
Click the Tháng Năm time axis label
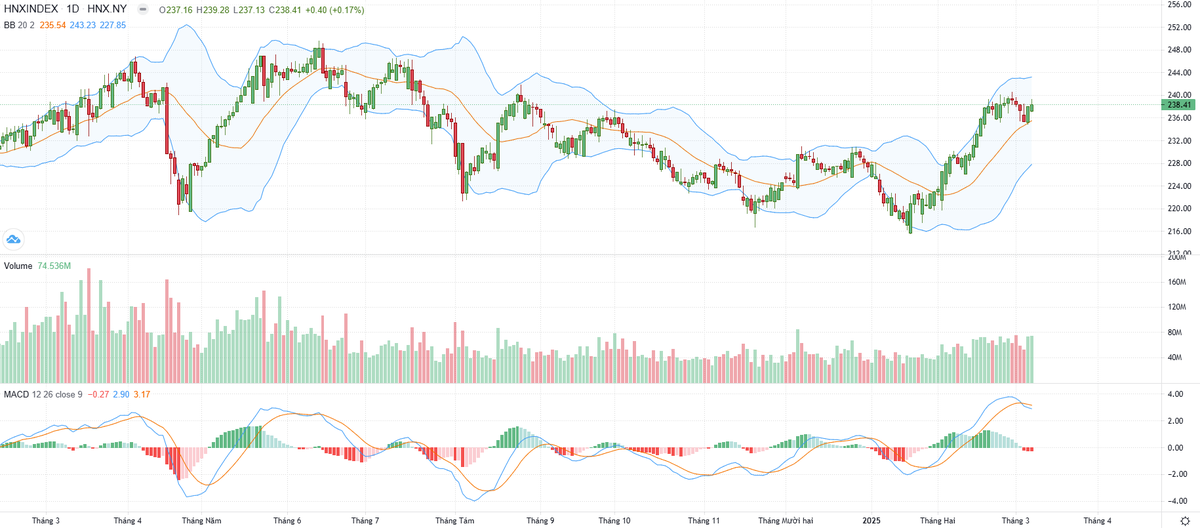coord(200,520)
